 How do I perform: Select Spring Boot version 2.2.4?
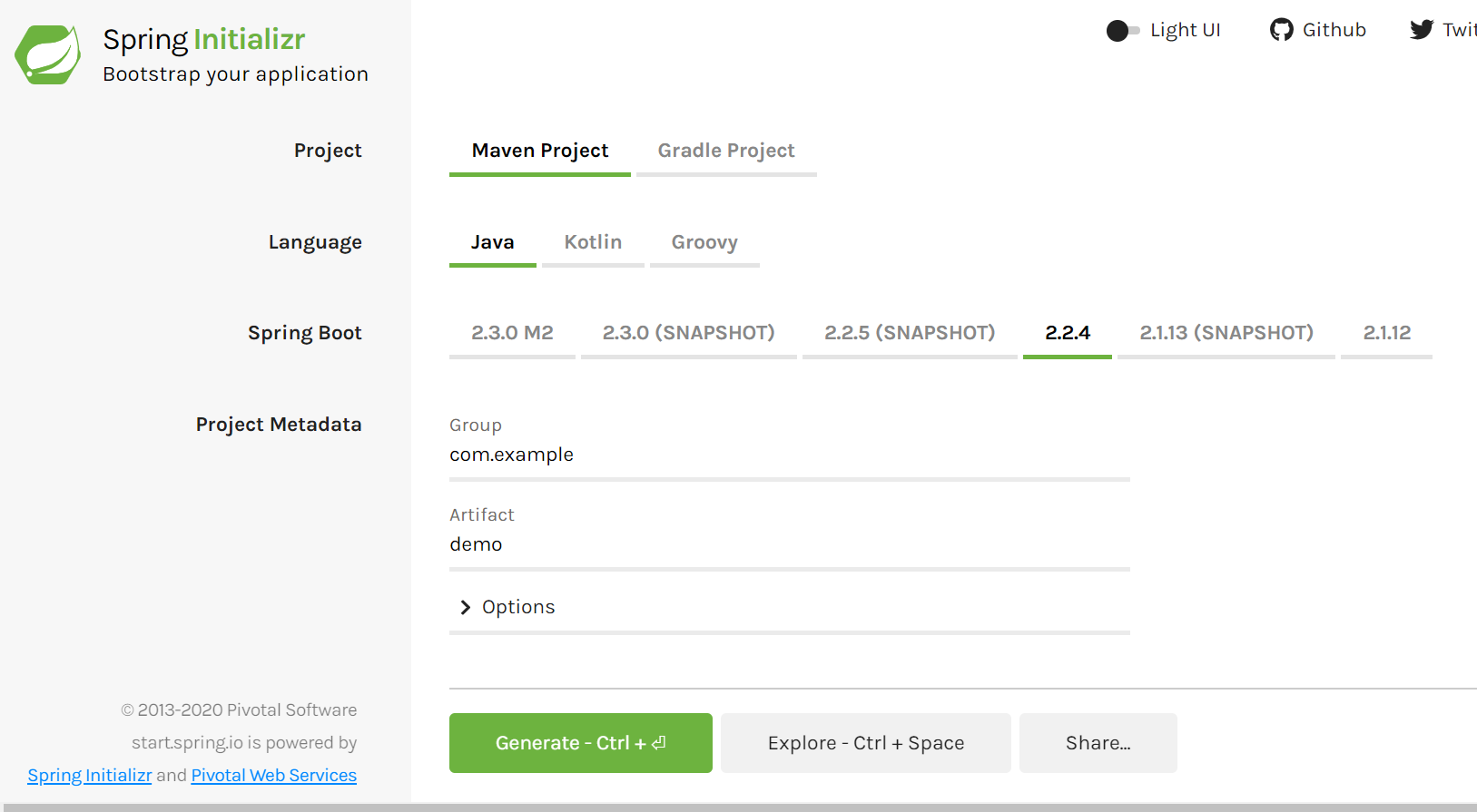click(1068, 334)
